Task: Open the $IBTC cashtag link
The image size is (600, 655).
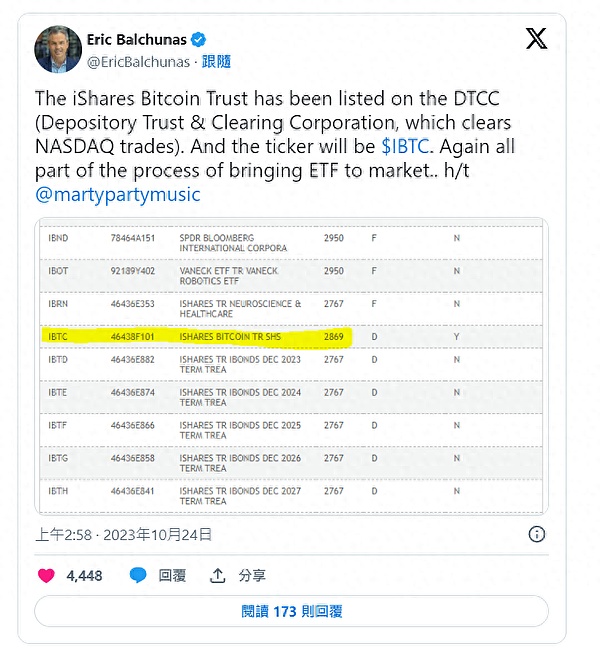Action: point(406,146)
